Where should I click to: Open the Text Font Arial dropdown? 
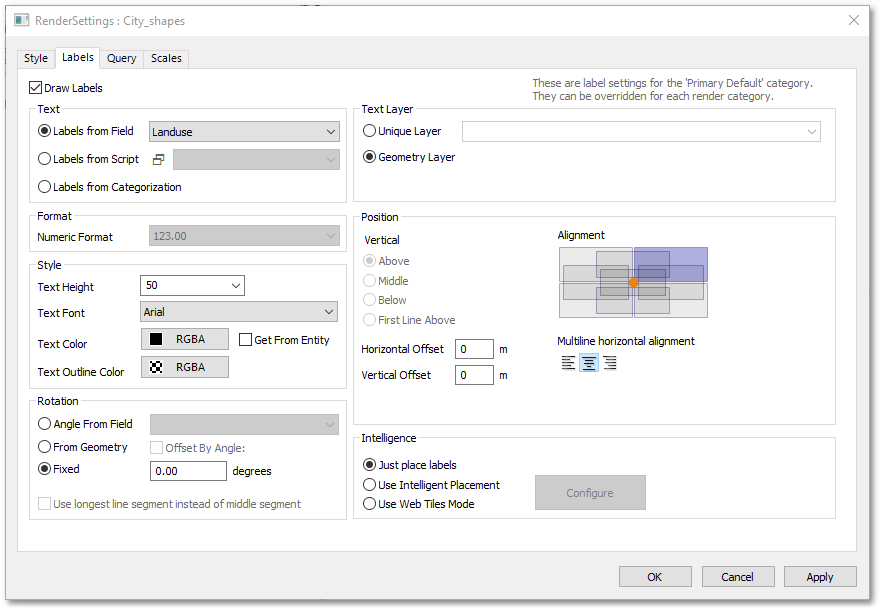[239, 312]
